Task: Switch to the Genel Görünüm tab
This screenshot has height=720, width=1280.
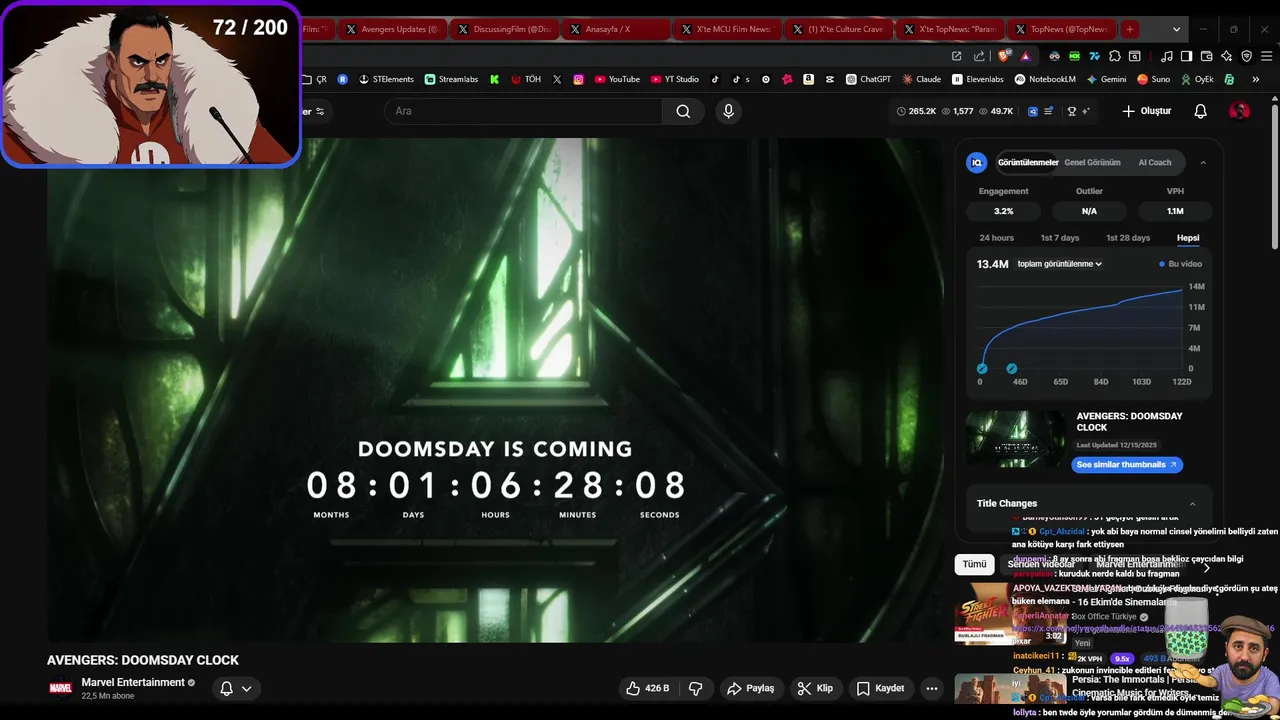Action: click(x=1092, y=162)
